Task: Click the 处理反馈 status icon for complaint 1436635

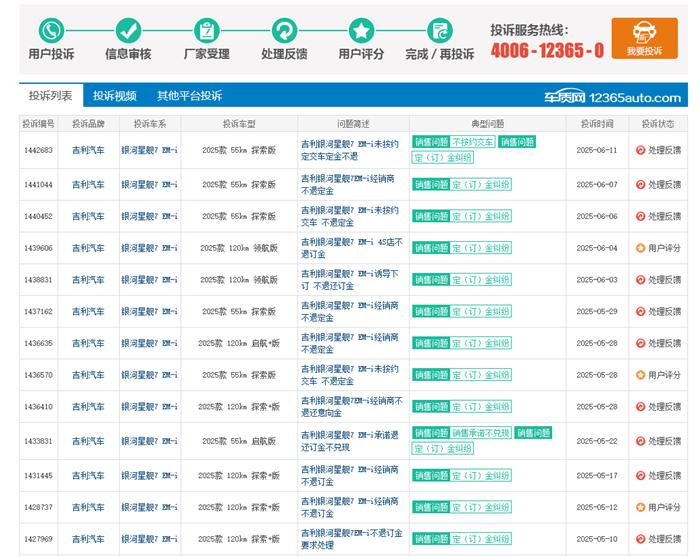Action: (x=640, y=343)
